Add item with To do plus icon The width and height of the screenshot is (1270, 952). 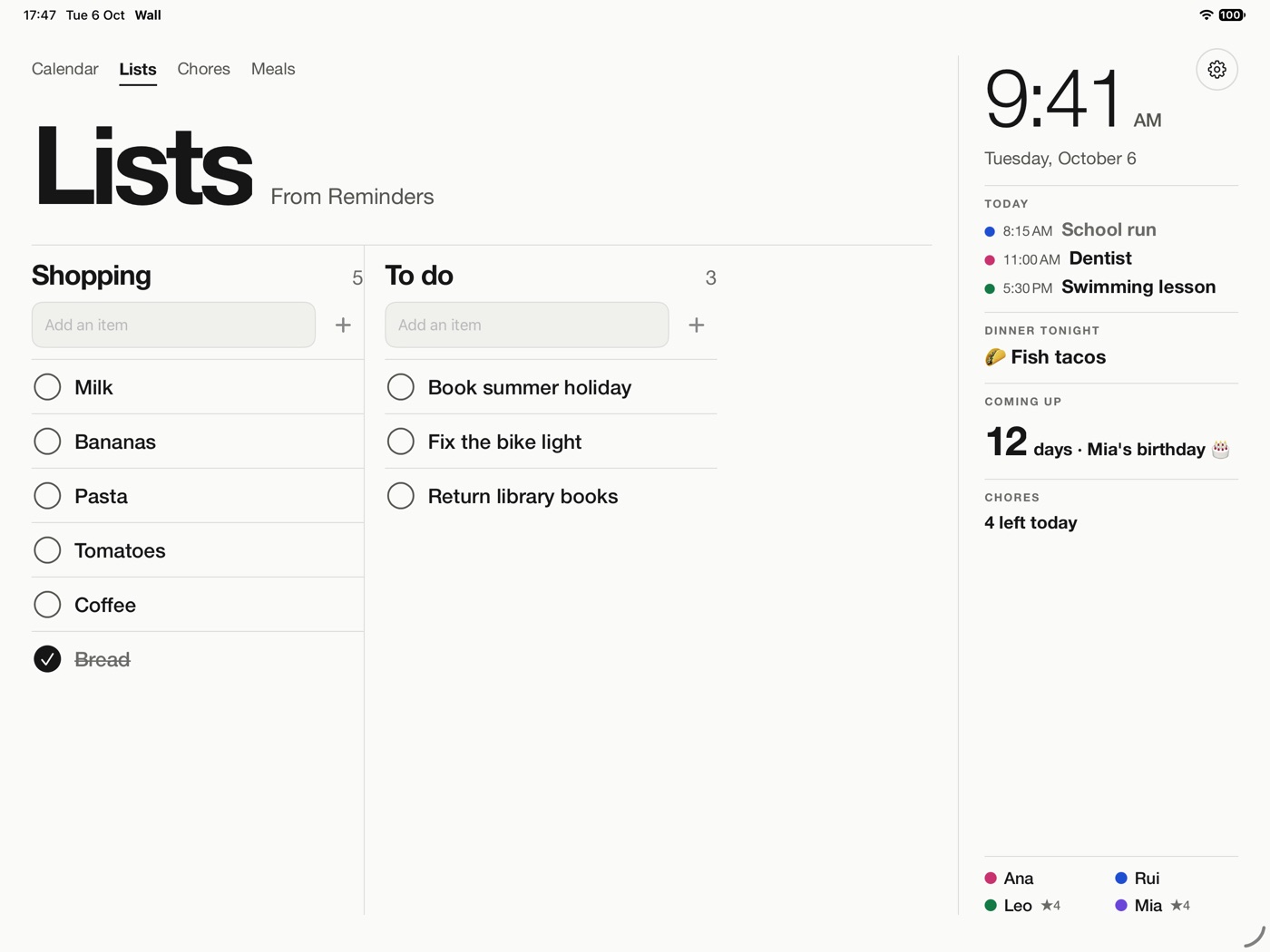click(x=696, y=325)
